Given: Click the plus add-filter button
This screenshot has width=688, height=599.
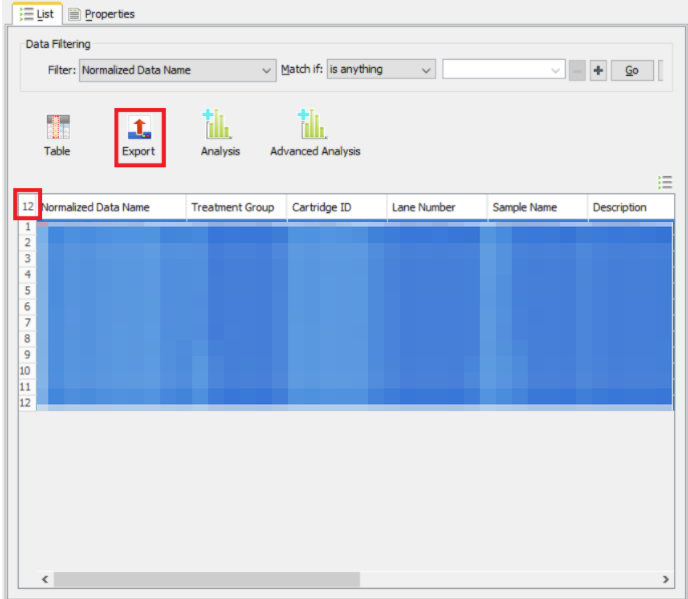Looking at the screenshot, I should pyautogui.click(x=598, y=71).
